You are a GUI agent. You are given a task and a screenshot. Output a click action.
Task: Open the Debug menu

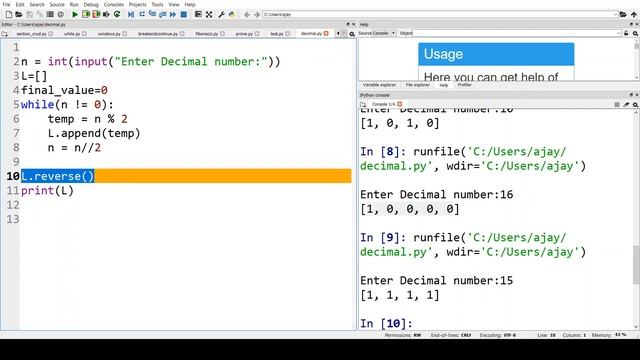click(x=91, y=4)
